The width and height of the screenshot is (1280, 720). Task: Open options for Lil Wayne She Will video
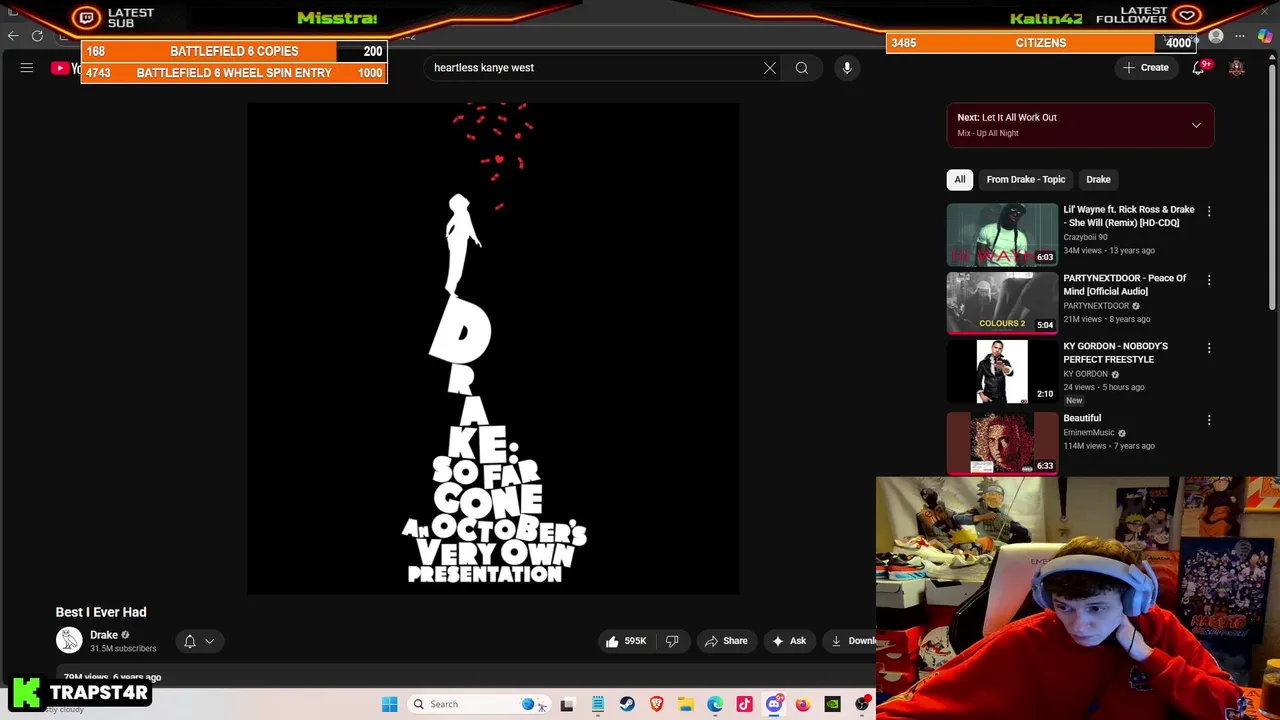click(x=1209, y=212)
